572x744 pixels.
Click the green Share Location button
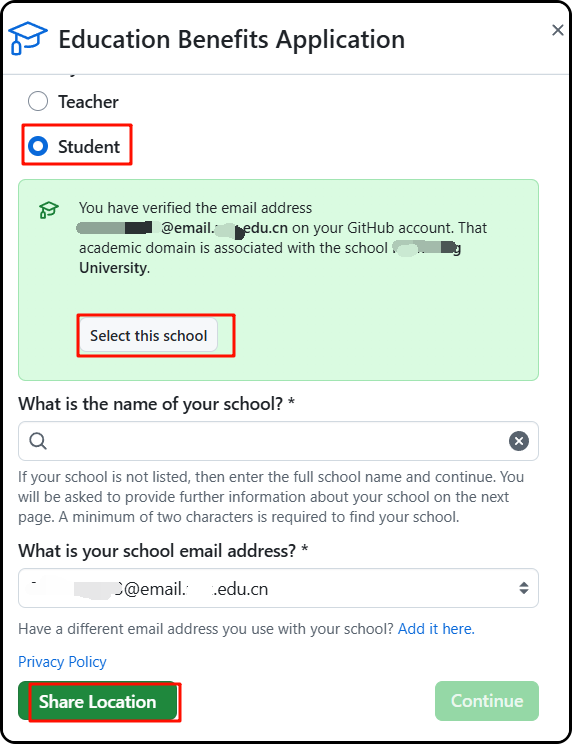point(98,701)
